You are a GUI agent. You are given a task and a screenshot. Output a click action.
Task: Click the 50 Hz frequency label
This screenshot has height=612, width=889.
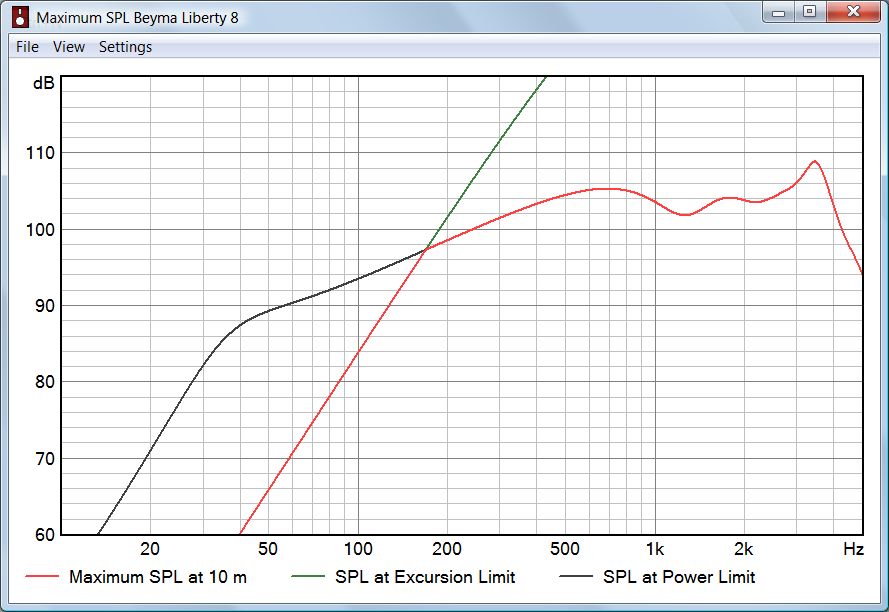point(268,549)
